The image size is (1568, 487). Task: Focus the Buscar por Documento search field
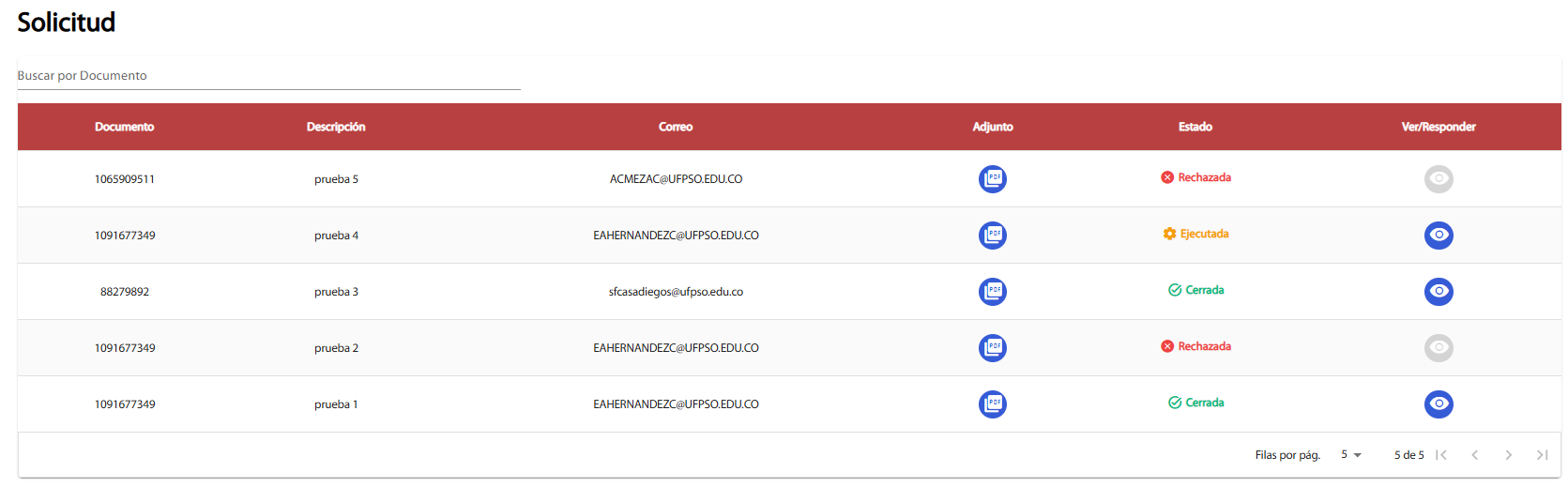click(268, 76)
